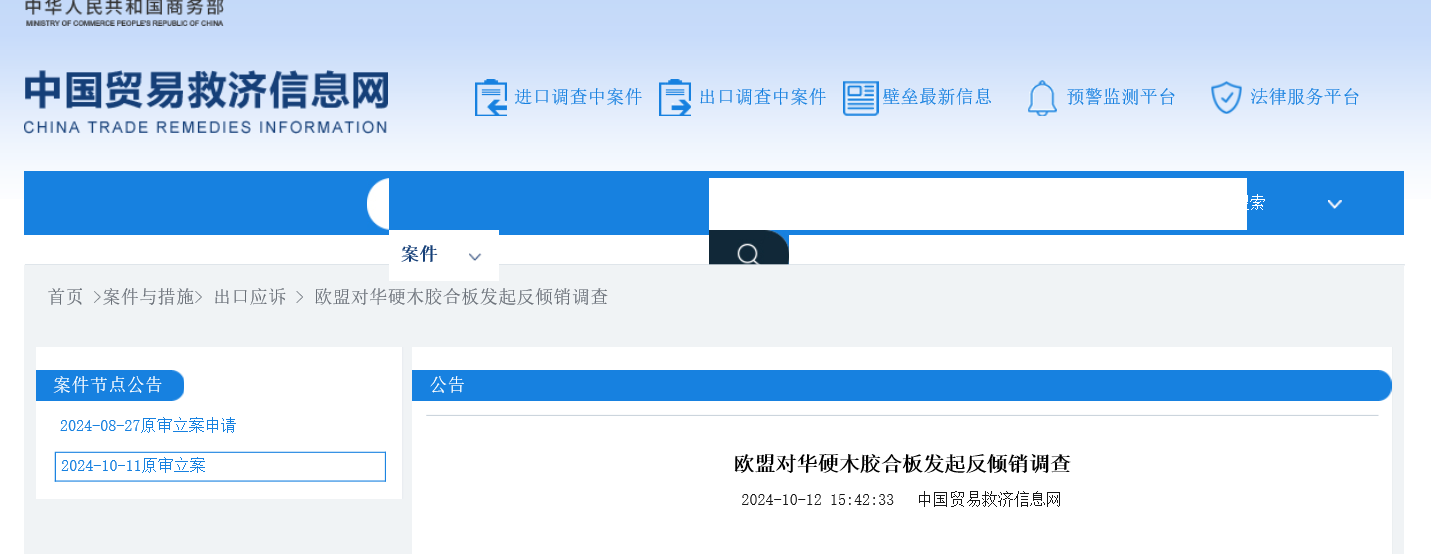Click the article title 欧盟对华硬木胶合板发起反倾销调查
This screenshot has height=554, width=1431.
pos(902,464)
